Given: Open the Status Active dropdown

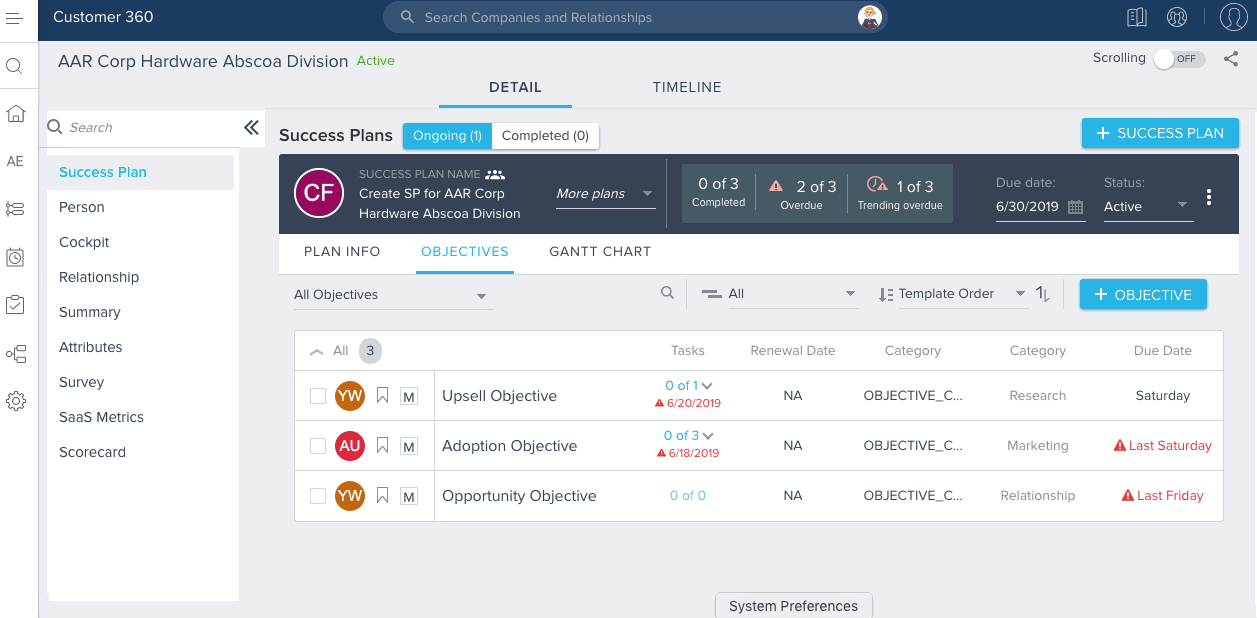Looking at the screenshot, I should click(x=1148, y=206).
